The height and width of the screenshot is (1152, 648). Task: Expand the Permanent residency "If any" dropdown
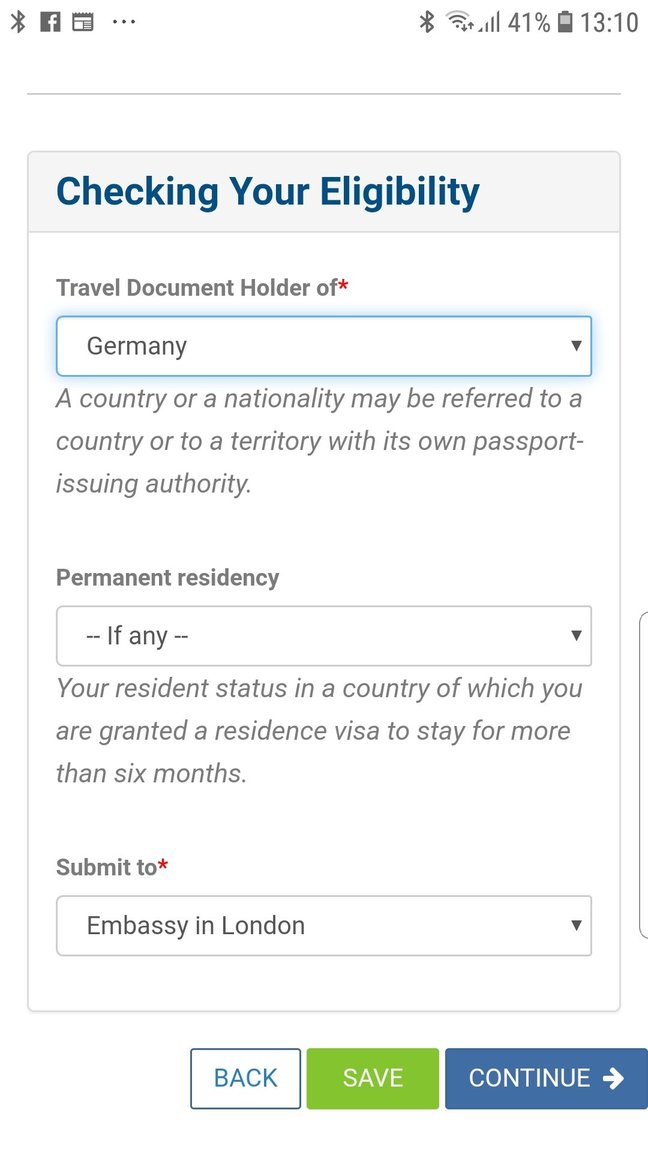323,636
